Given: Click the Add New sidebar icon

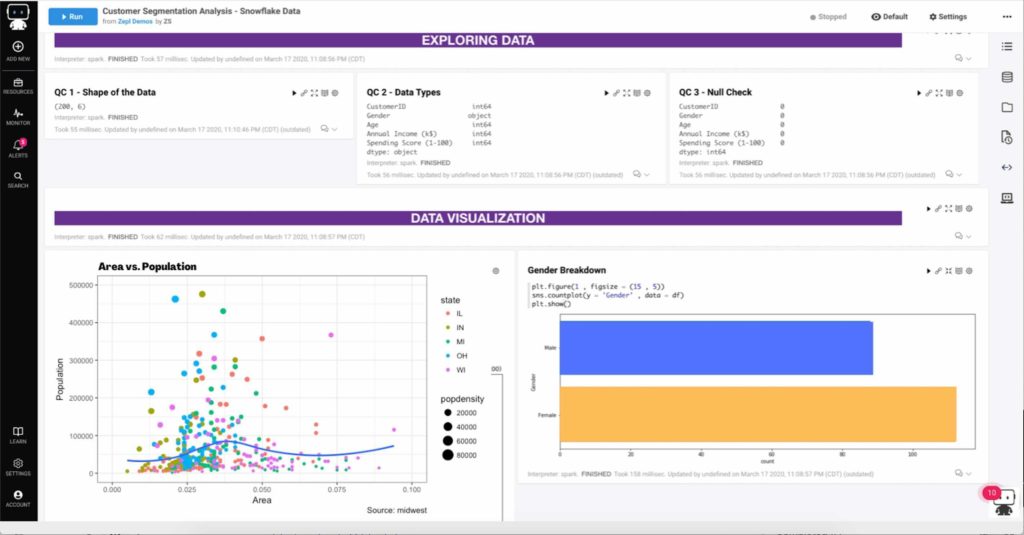Looking at the screenshot, I should tap(18, 50).
